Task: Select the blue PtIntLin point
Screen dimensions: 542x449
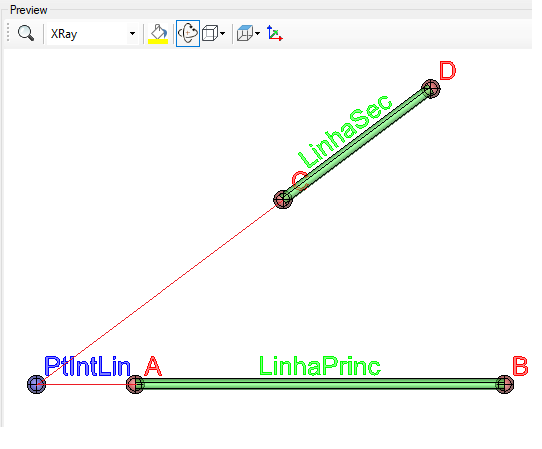Action: 36,384
